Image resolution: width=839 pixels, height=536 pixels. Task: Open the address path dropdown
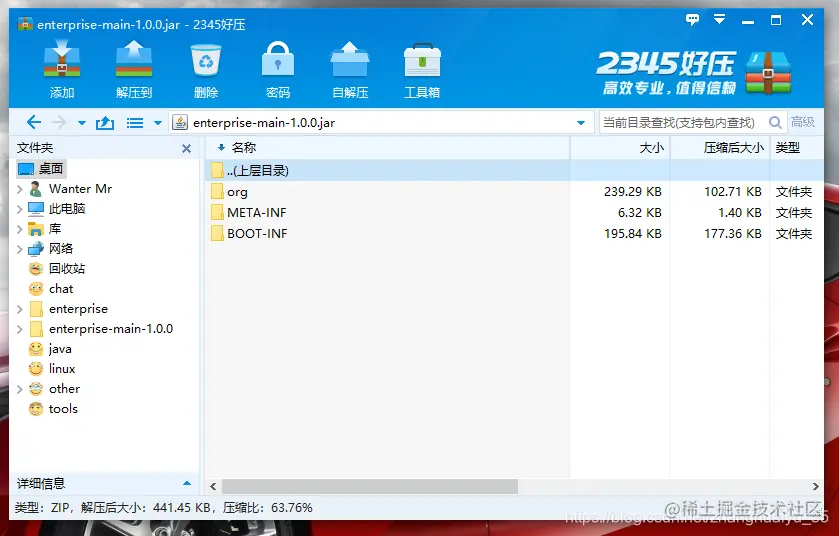pos(581,123)
